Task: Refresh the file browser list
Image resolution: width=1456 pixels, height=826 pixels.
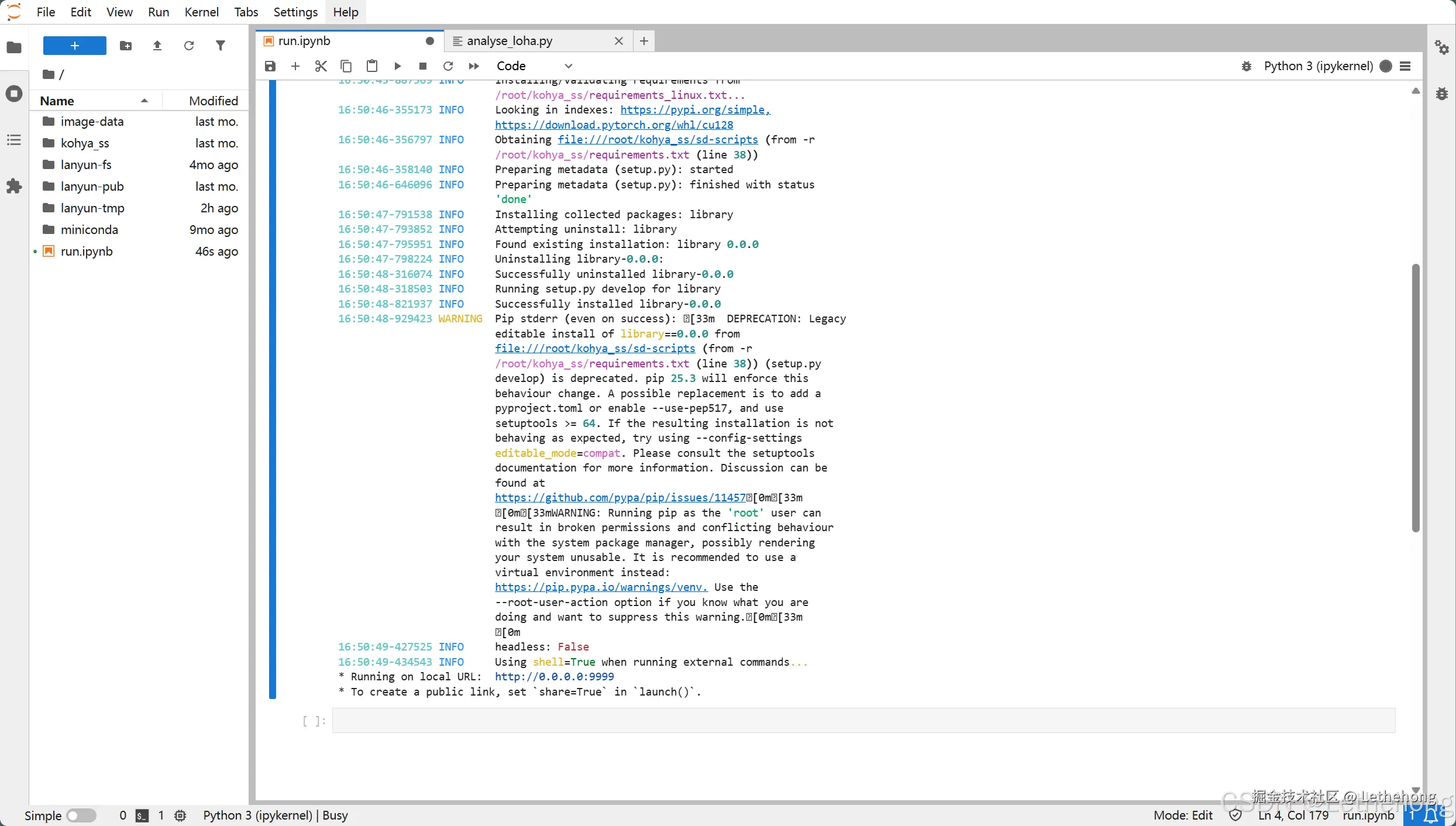Action: 188,46
